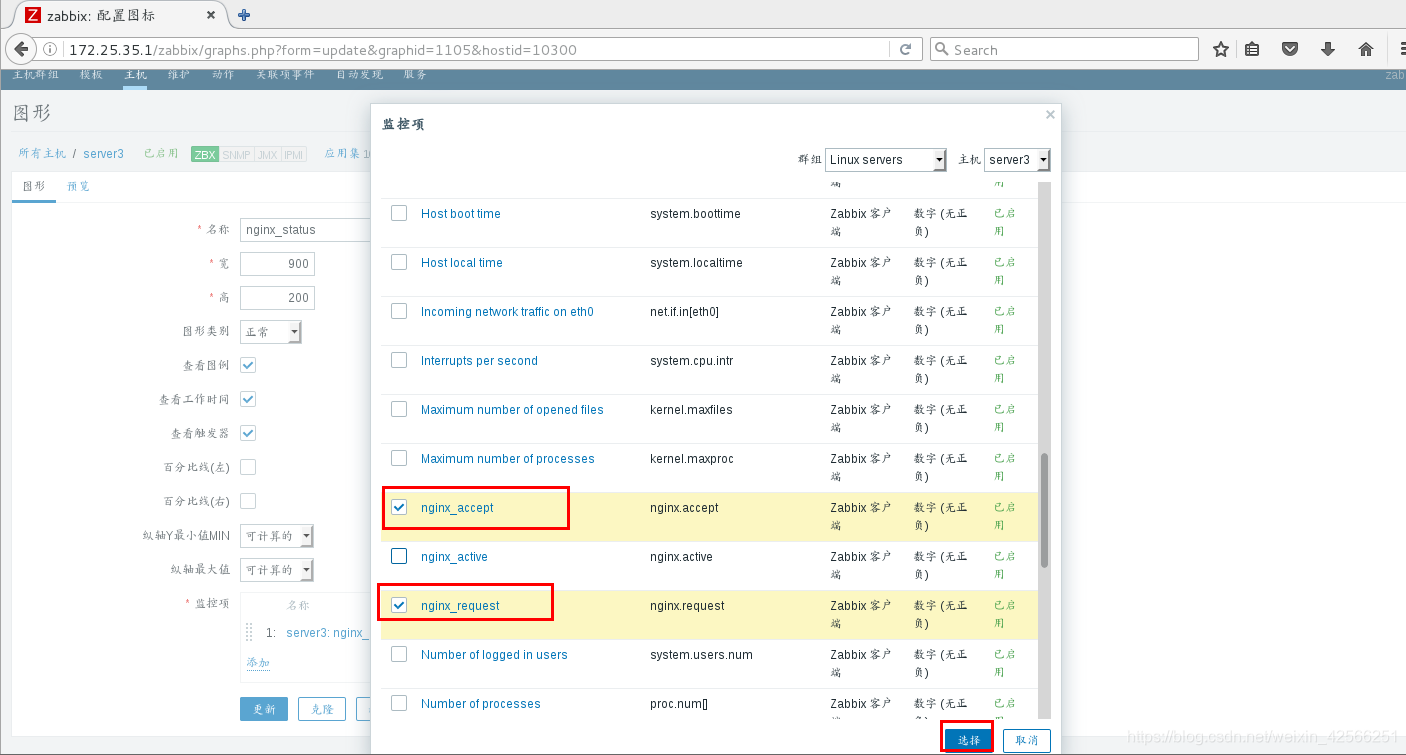The height and width of the screenshot is (755, 1406).
Task: Close the 监控项 dialog with the x
Action: coord(1050,115)
